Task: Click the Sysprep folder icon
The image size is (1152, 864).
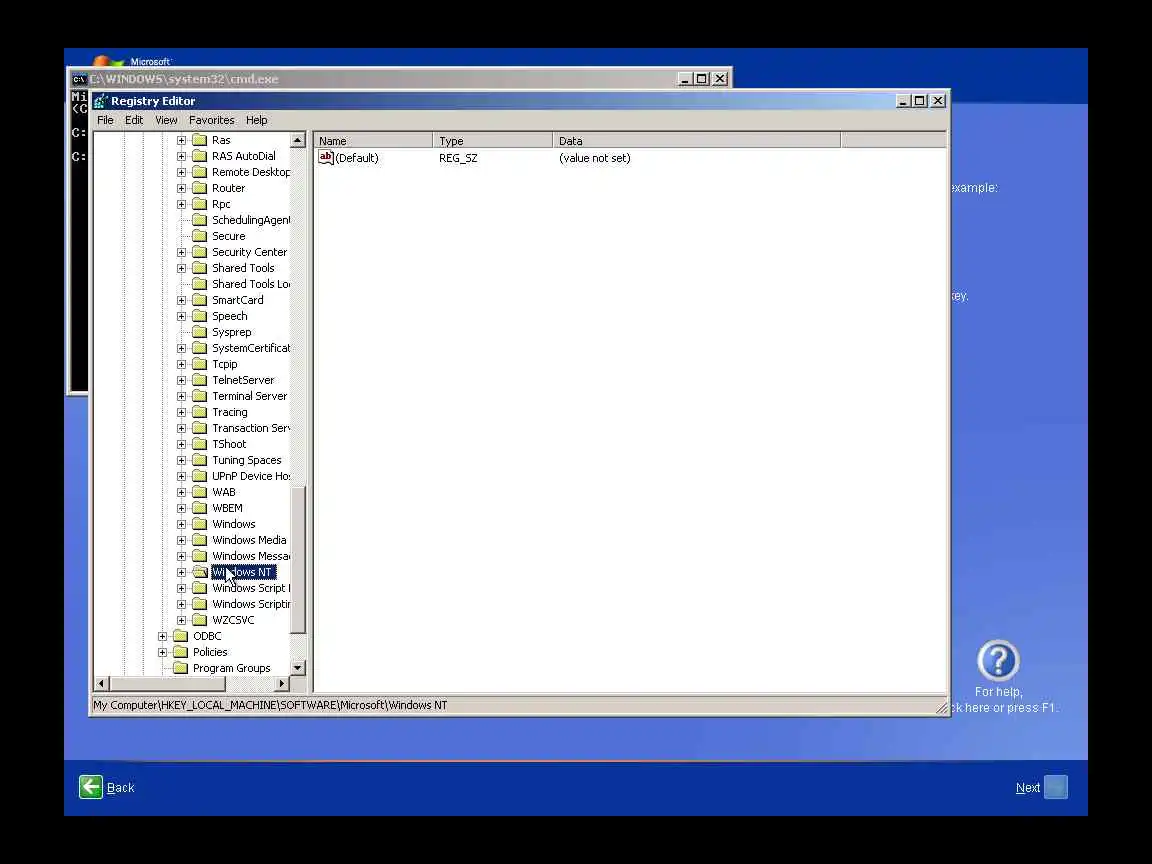Action: point(200,332)
